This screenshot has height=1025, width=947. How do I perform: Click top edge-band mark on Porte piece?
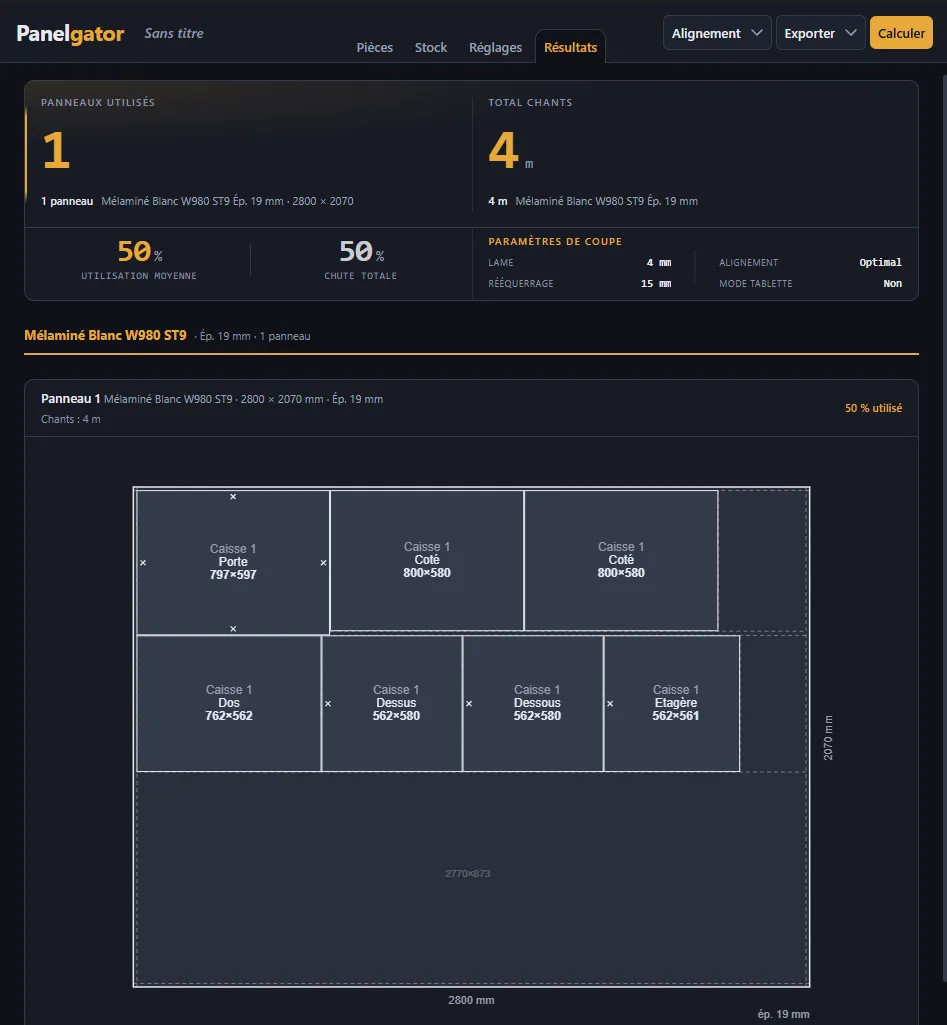pyautogui.click(x=233, y=497)
